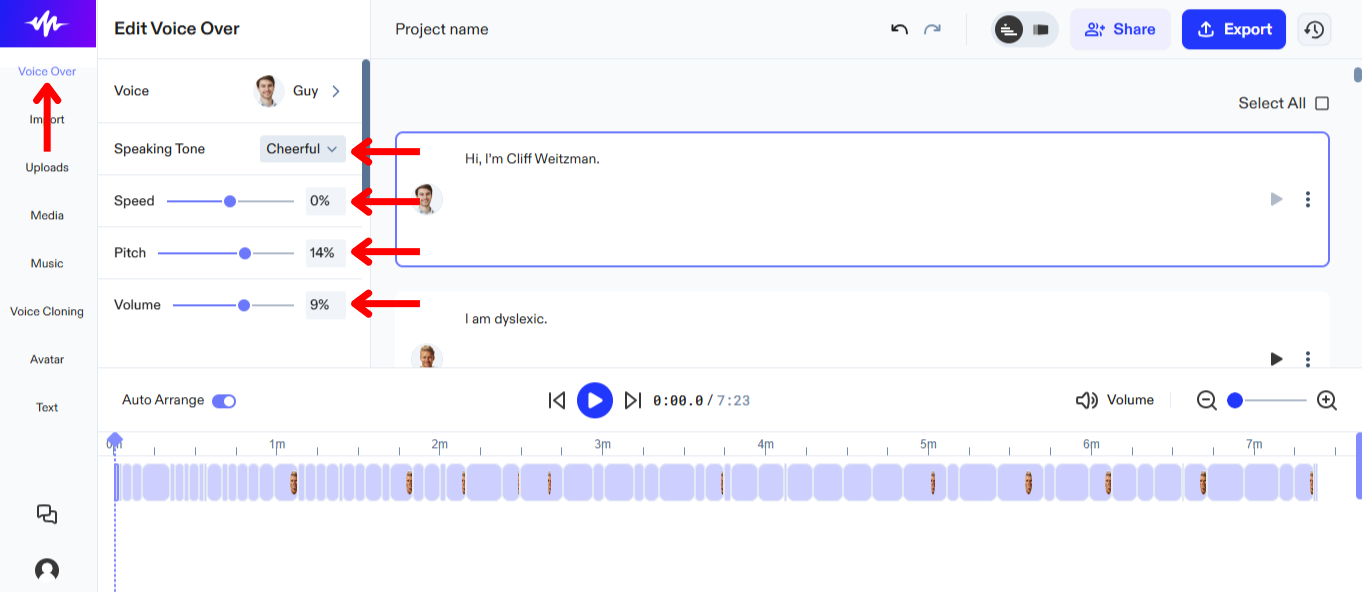
Task: Open more options for 'Hi, I'm Cliff Weitzman' block
Action: (x=1307, y=199)
